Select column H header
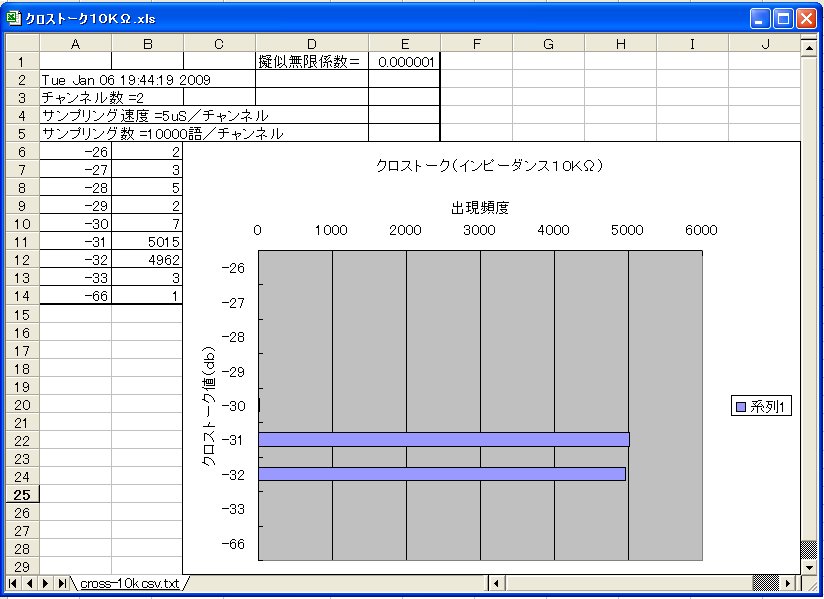The width and height of the screenshot is (824, 599). tap(621, 44)
